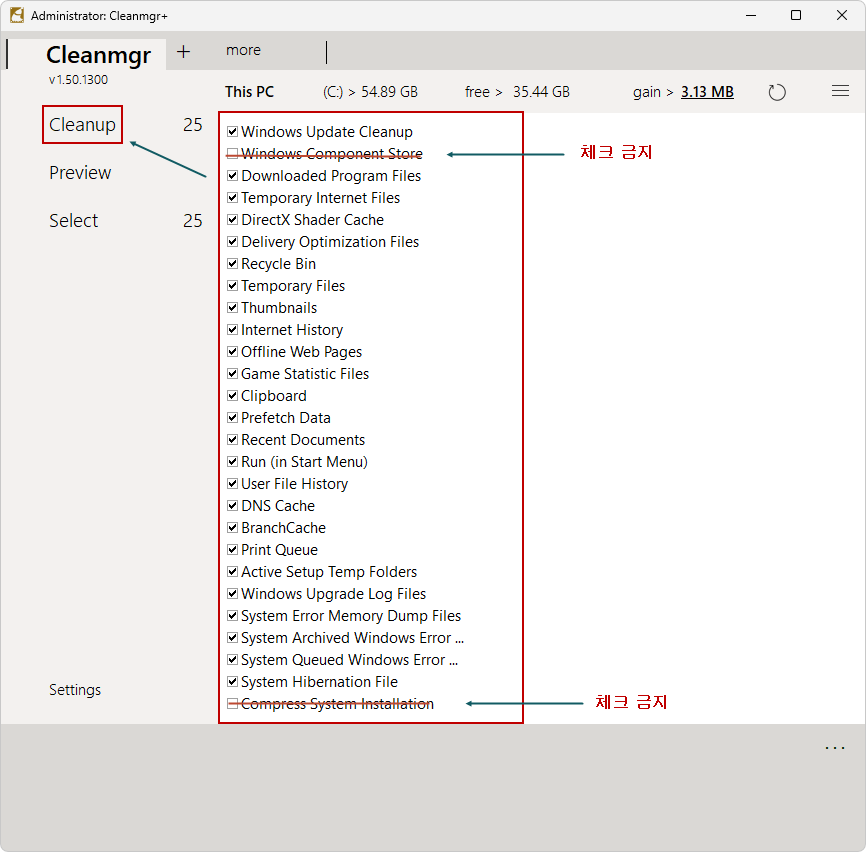Image resolution: width=866 pixels, height=852 pixels.
Task: Click Select in the sidebar
Action: [73, 221]
